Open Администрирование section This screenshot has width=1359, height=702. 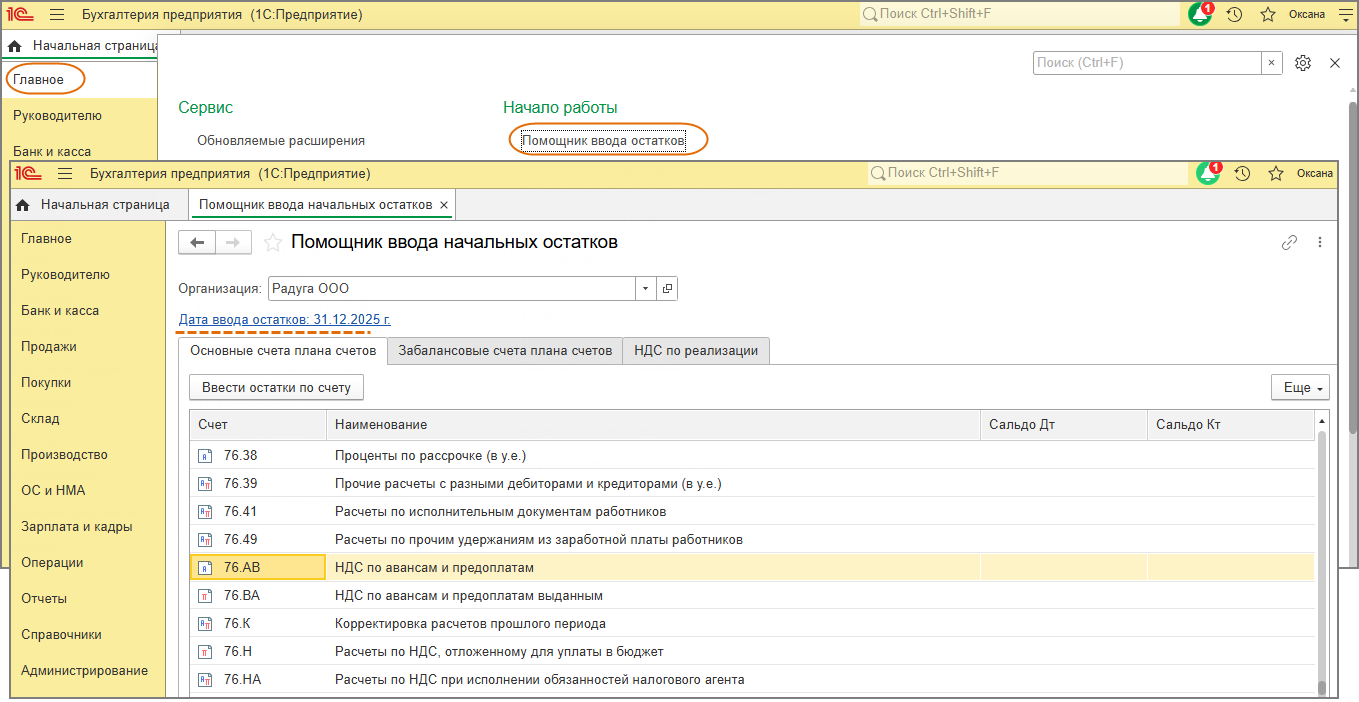tap(84, 671)
